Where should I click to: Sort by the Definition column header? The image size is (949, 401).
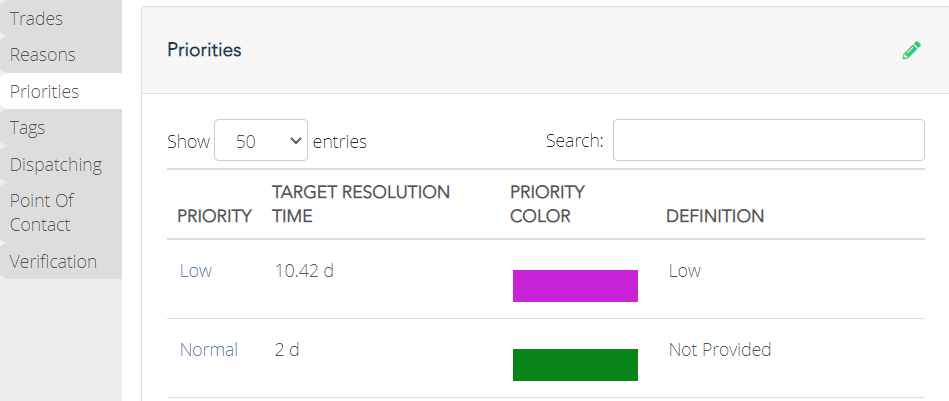click(x=715, y=216)
